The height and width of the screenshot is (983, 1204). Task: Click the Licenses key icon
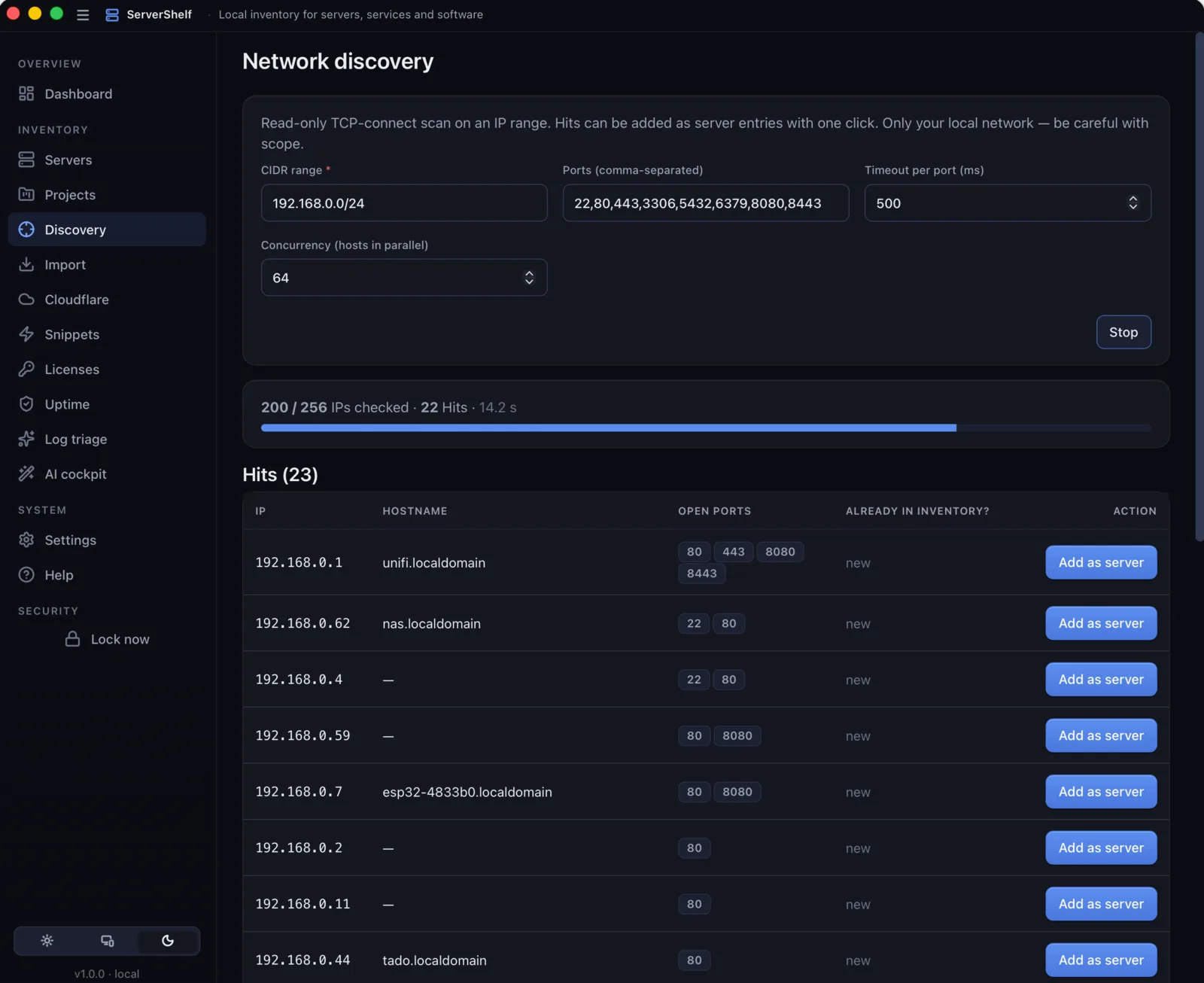pyautogui.click(x=26, y=369)
